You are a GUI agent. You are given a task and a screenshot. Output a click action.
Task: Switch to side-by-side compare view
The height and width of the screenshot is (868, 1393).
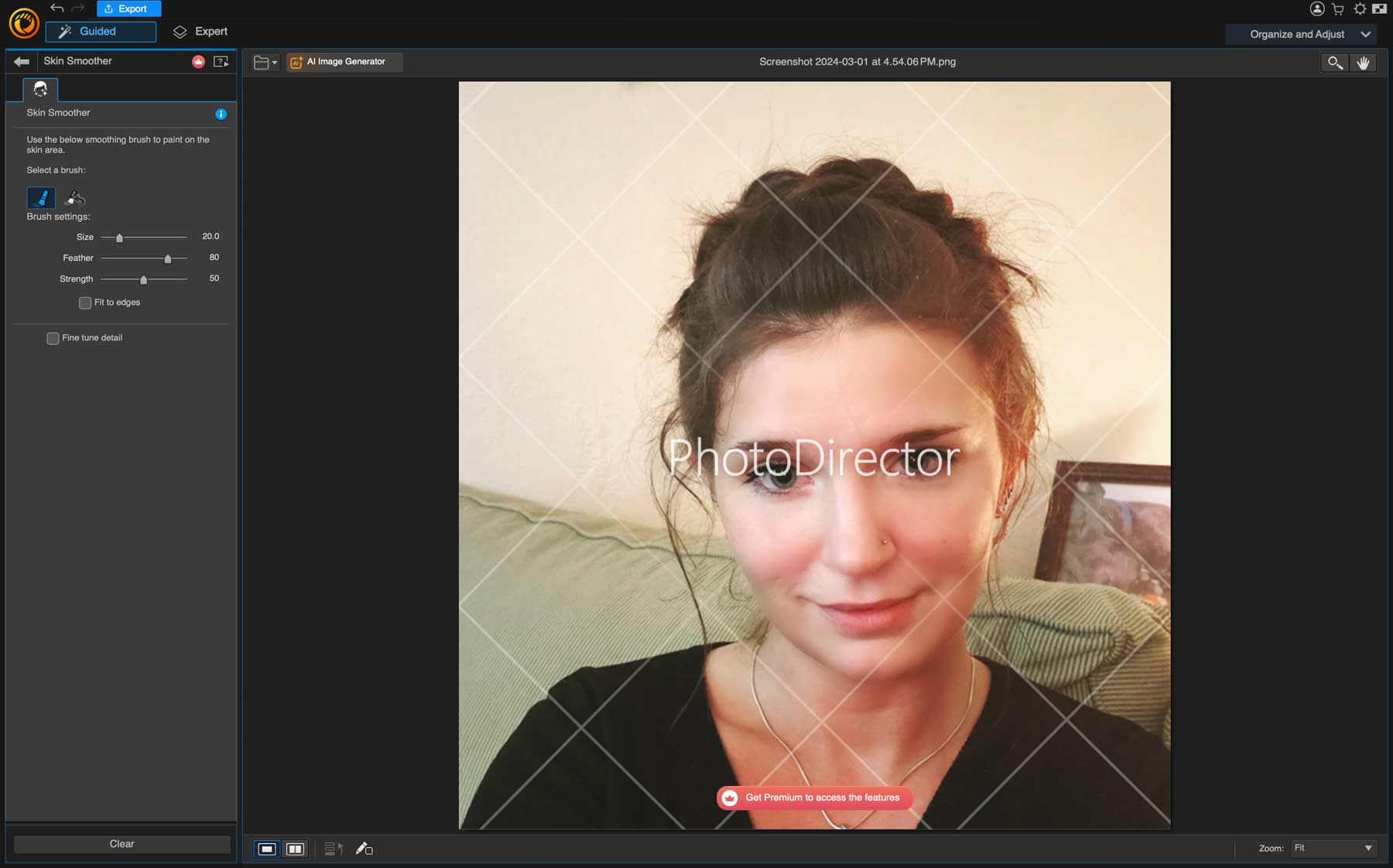click(295, 849)
